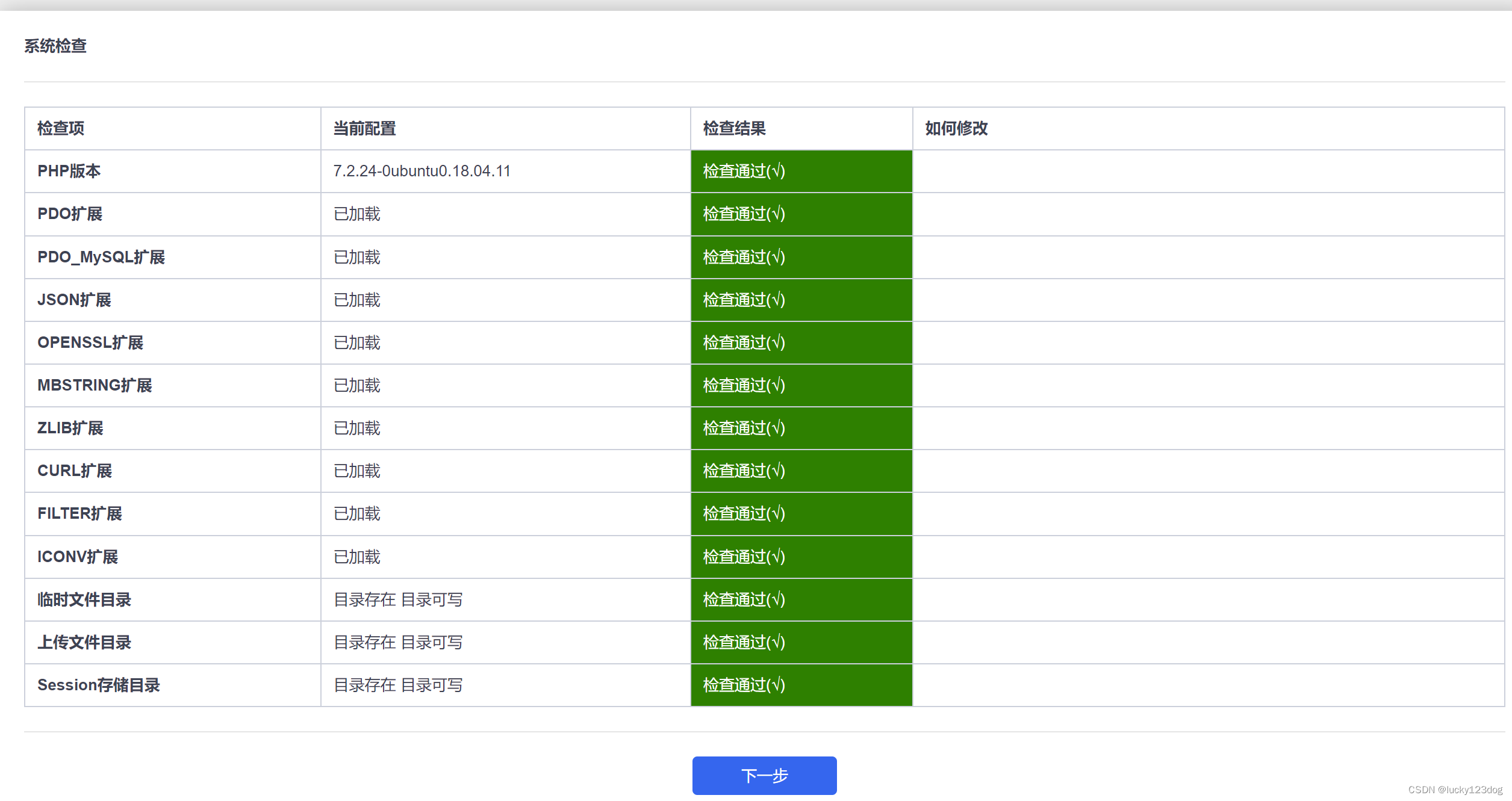Click 检查通过(√) result for PHP版本
1512x801 pixels.
click(801, 171)
